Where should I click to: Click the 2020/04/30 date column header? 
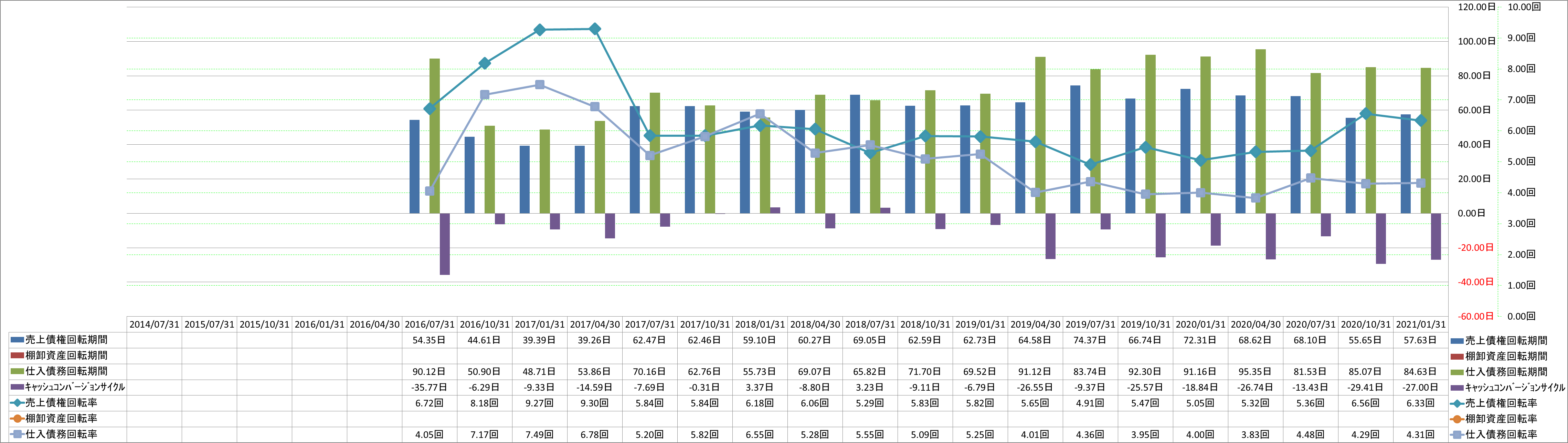[1256, 325]
